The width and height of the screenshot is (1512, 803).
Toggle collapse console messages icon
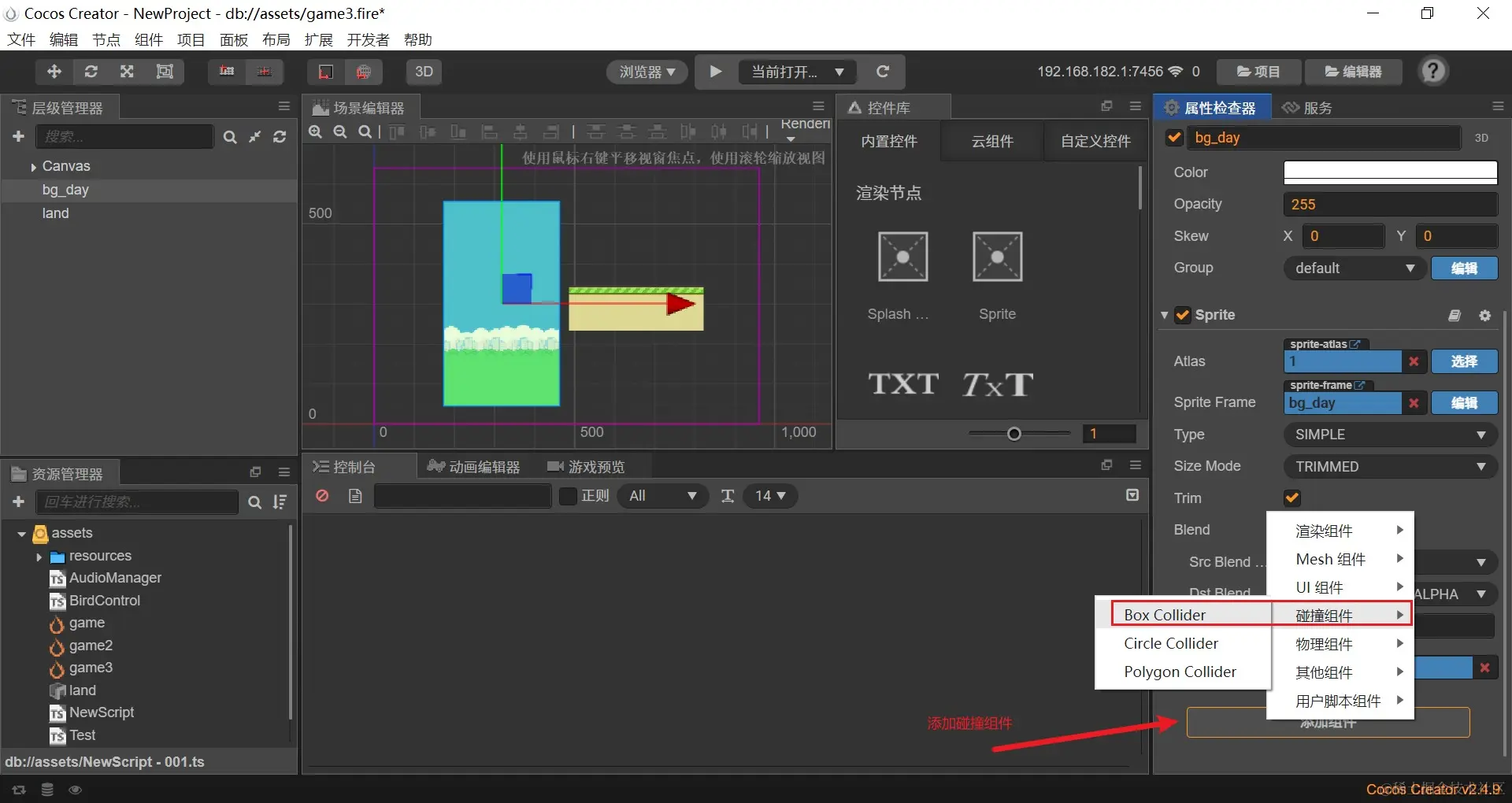click(x=1132, y=495)
